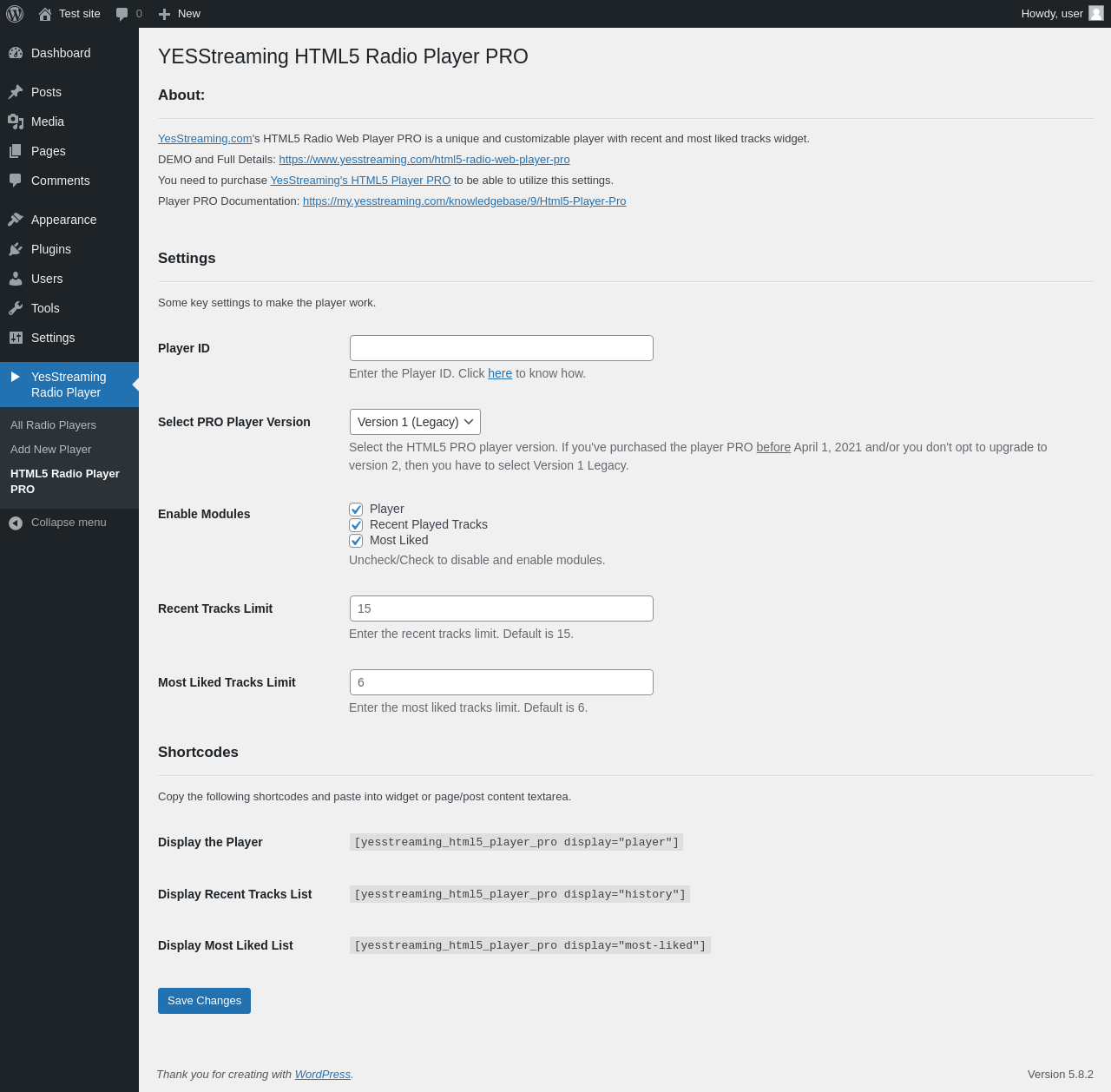Open the YesStreaming.com link in About
The image size is (1111, 1092).
[x=205, y=139]
